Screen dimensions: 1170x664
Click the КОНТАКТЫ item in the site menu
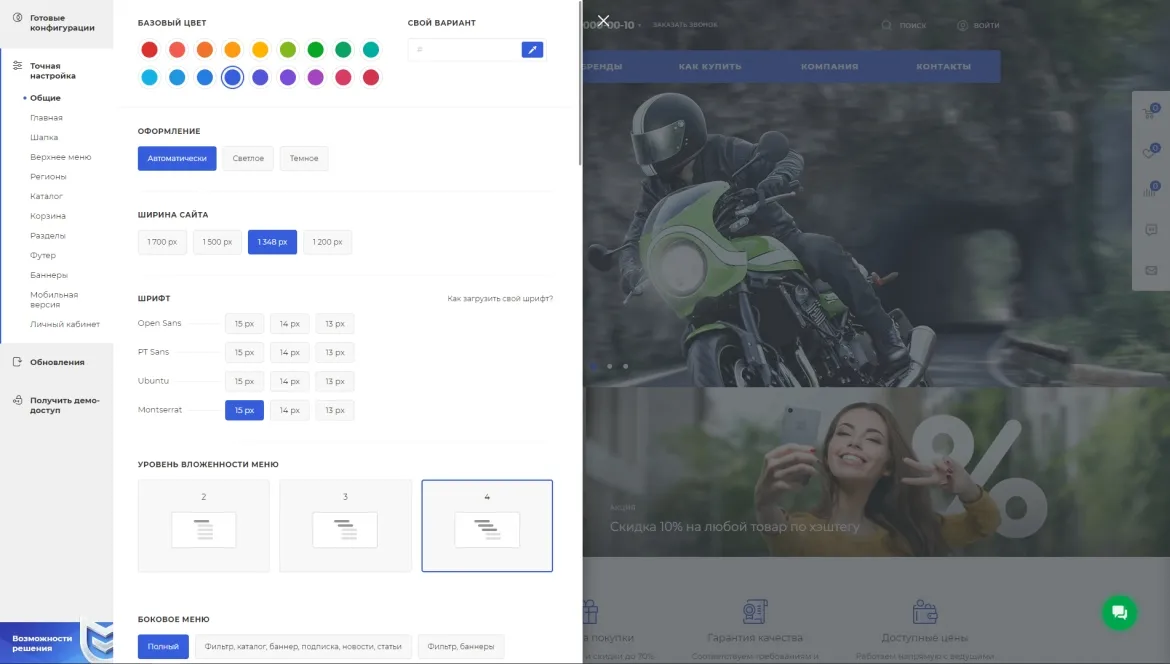[943, 66]
